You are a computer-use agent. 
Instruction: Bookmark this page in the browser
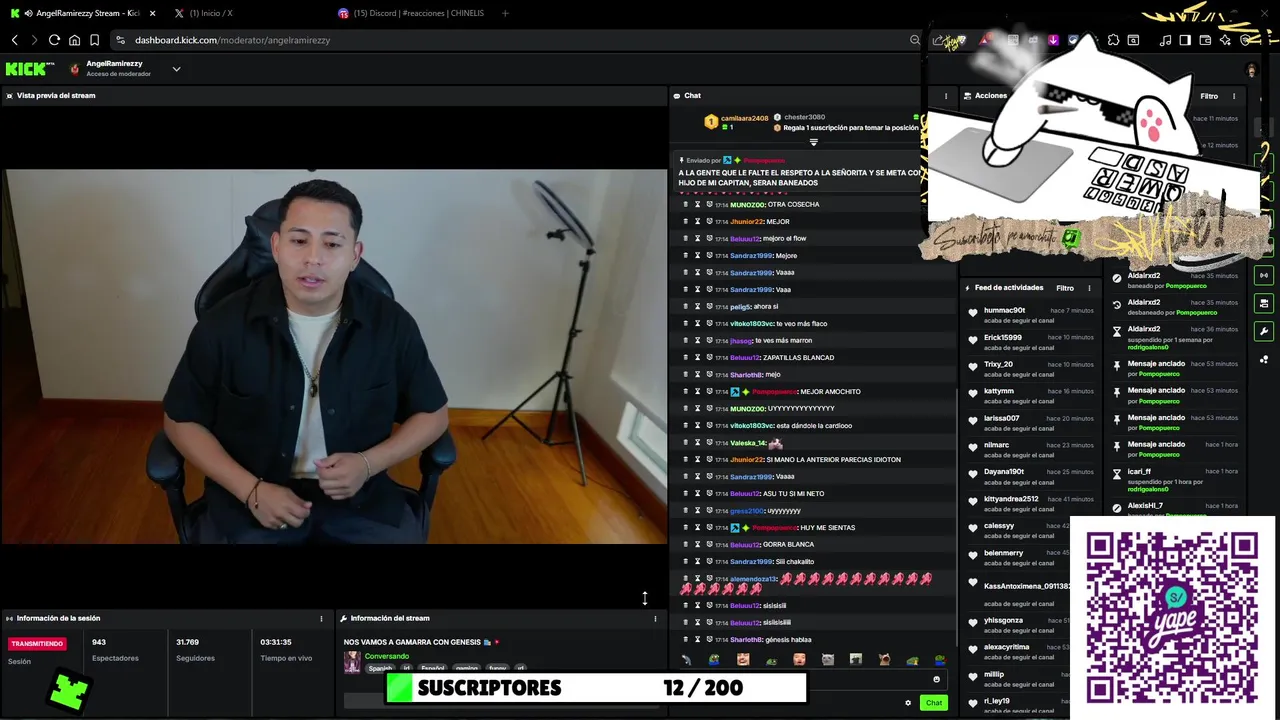coord(94,40)
